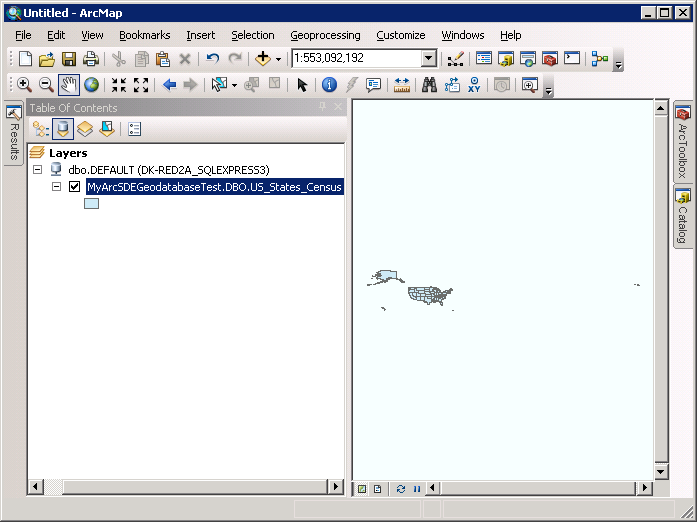Switch to Layout View at map bottom

point(377,489)
